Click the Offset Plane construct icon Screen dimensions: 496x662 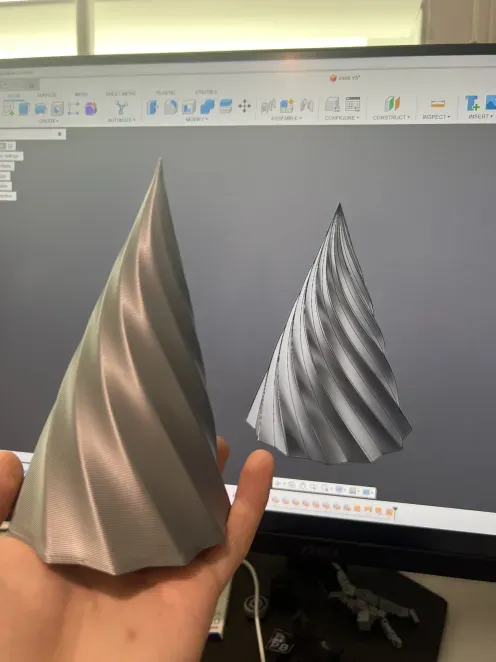click(392, 104)
